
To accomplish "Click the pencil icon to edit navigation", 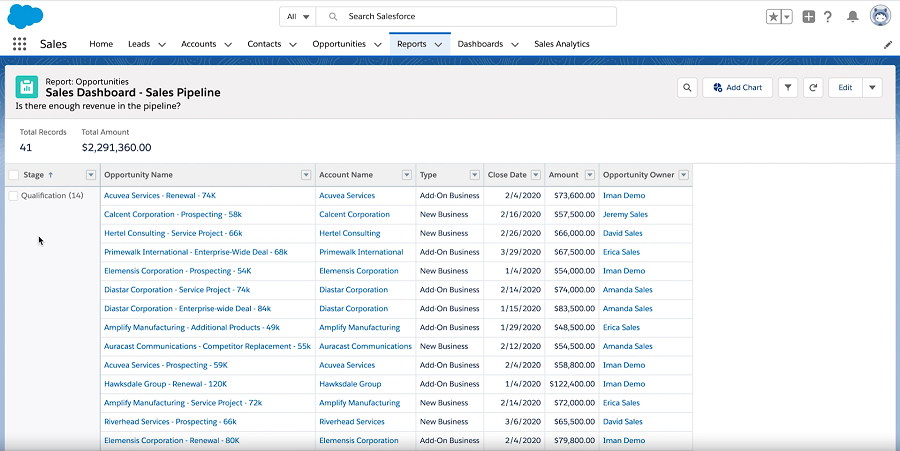I will click(887, 45).
